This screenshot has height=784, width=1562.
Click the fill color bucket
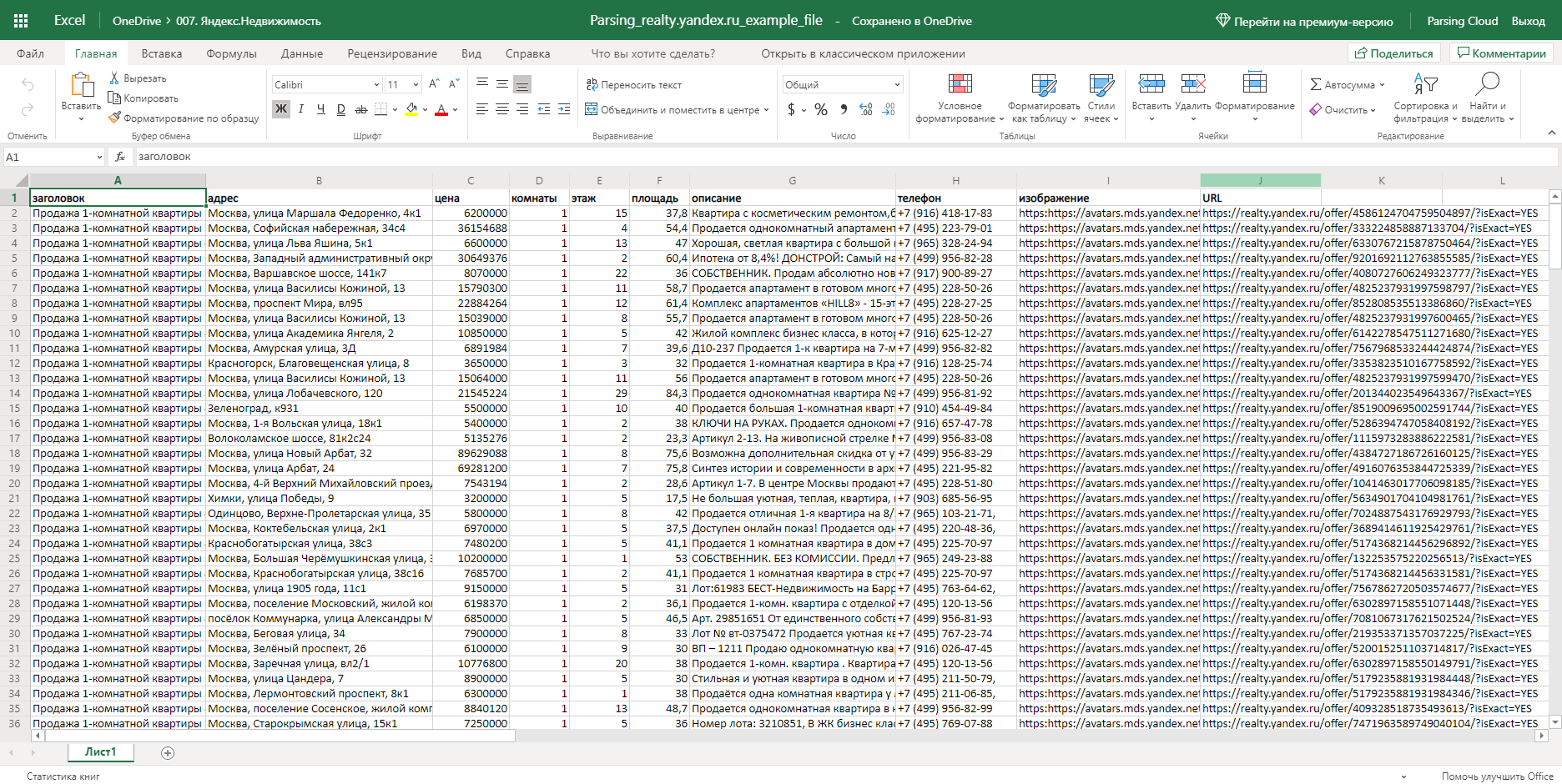(411, 109)
